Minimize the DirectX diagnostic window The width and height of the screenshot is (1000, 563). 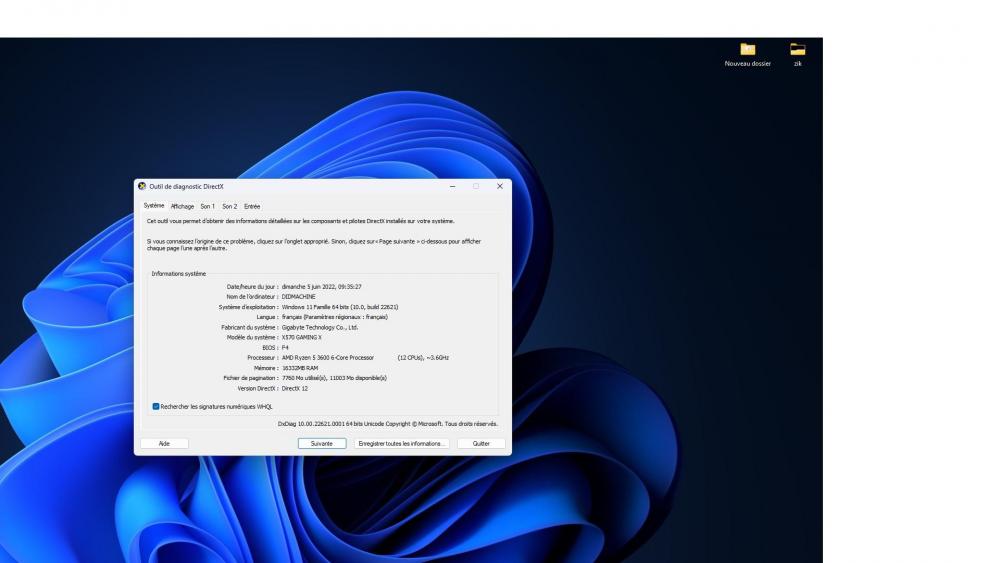coord(452,186)
